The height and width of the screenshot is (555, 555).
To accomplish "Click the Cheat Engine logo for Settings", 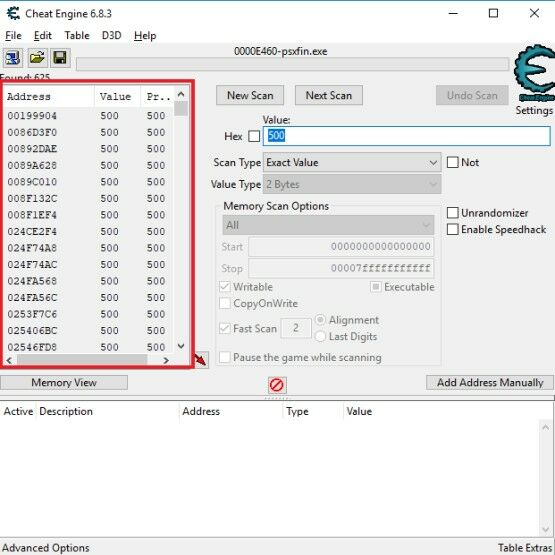I will pos(534,73).
